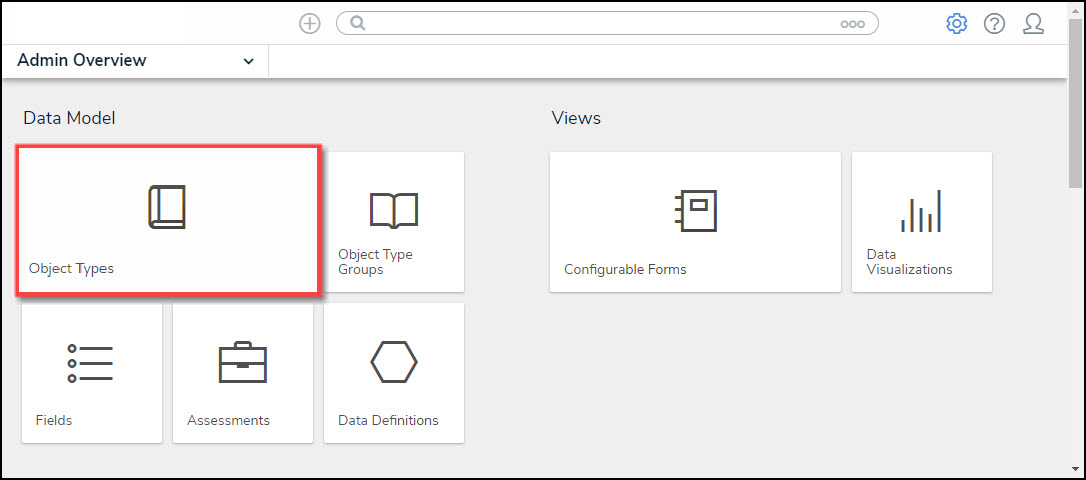Click the notebook Configurable Forms icon

pos(695,211)
